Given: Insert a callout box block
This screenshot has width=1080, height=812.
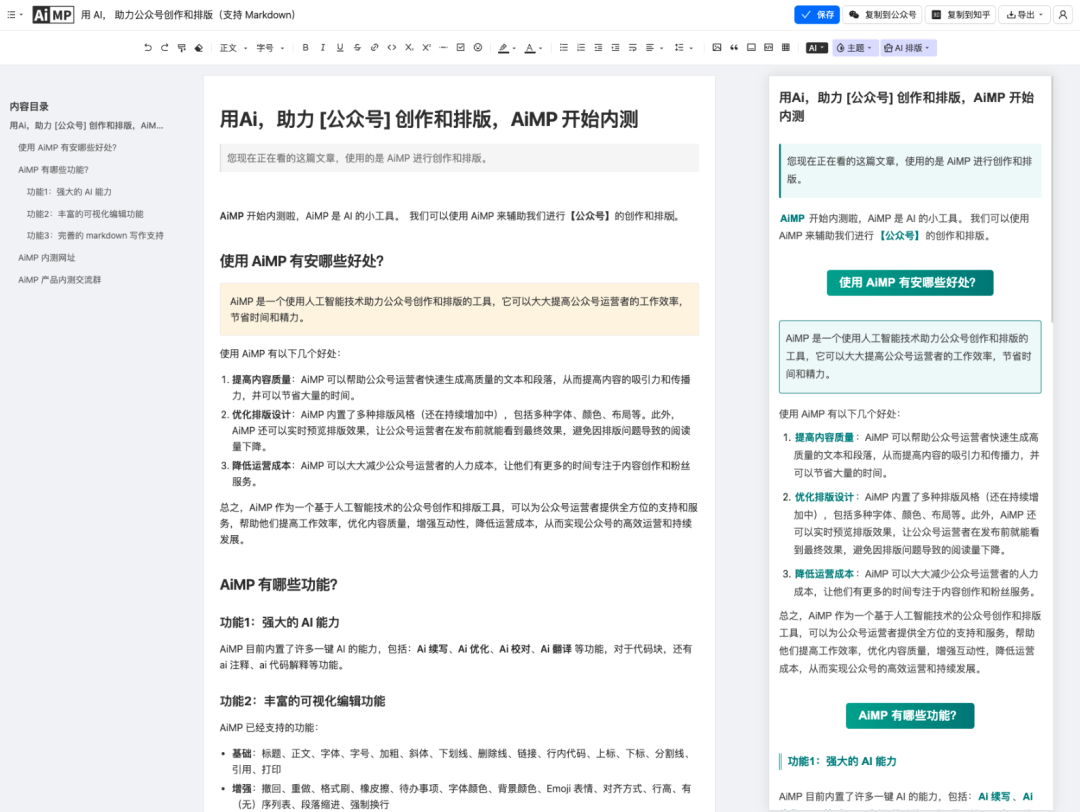Looking at the screenshot, I should pyautogui.click(x=751, y=48).
